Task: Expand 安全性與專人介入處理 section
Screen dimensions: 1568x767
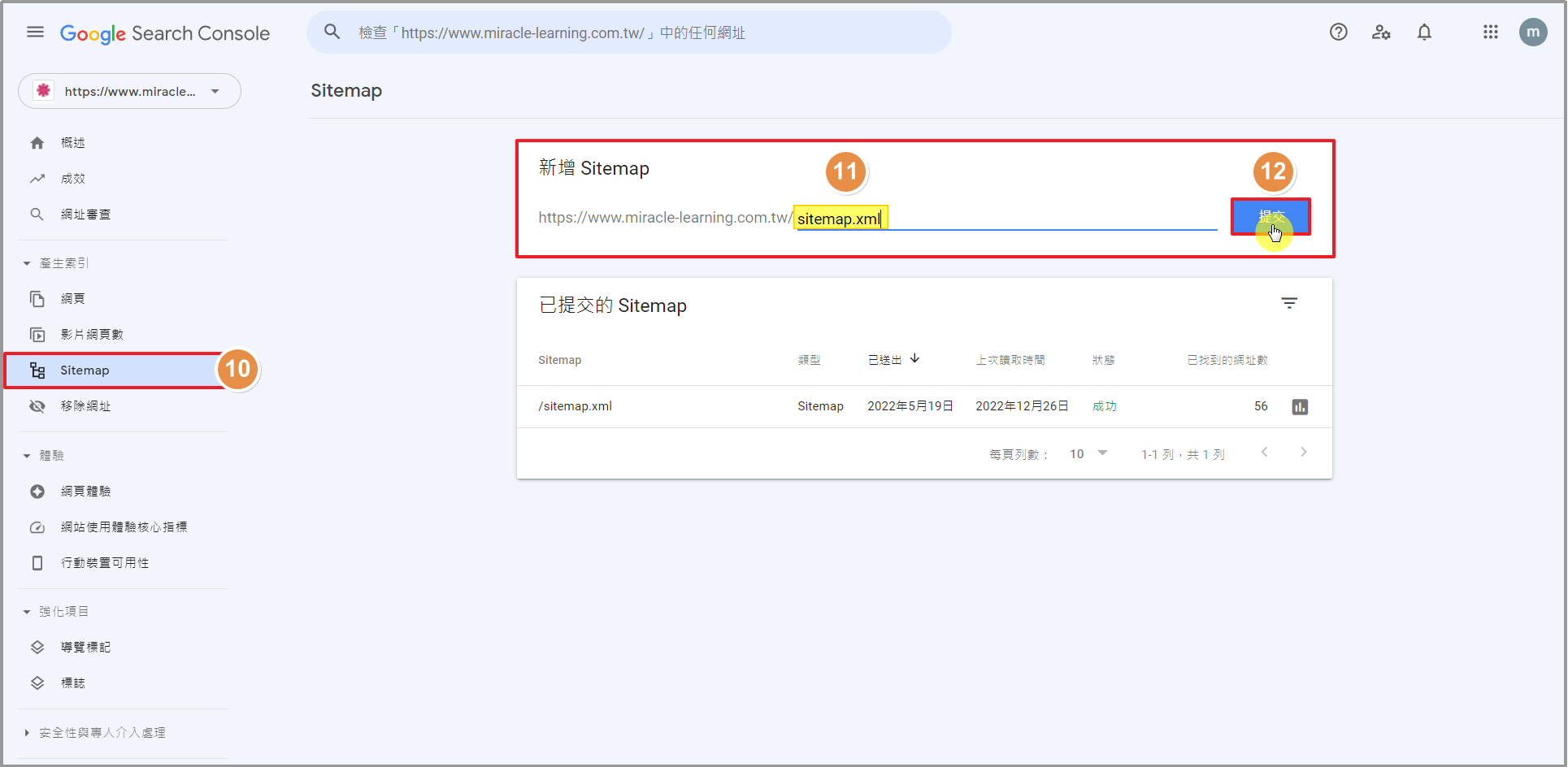Action: click(x=27, y=733)
